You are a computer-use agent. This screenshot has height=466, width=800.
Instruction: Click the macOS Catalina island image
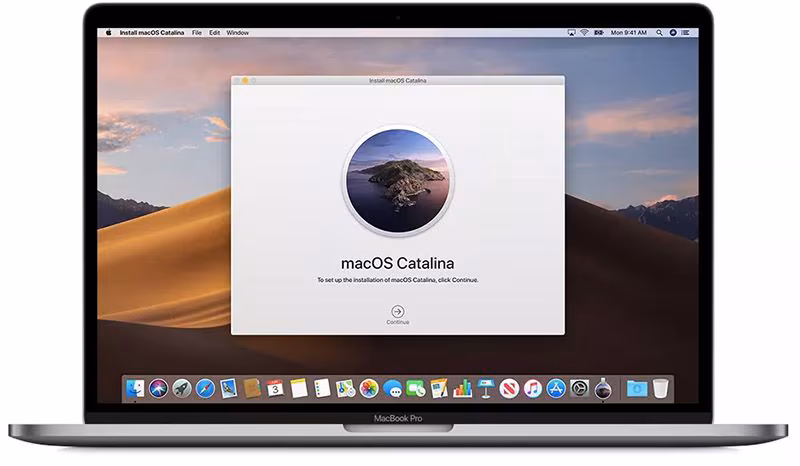pyautogui.click(x=398, y=180)
